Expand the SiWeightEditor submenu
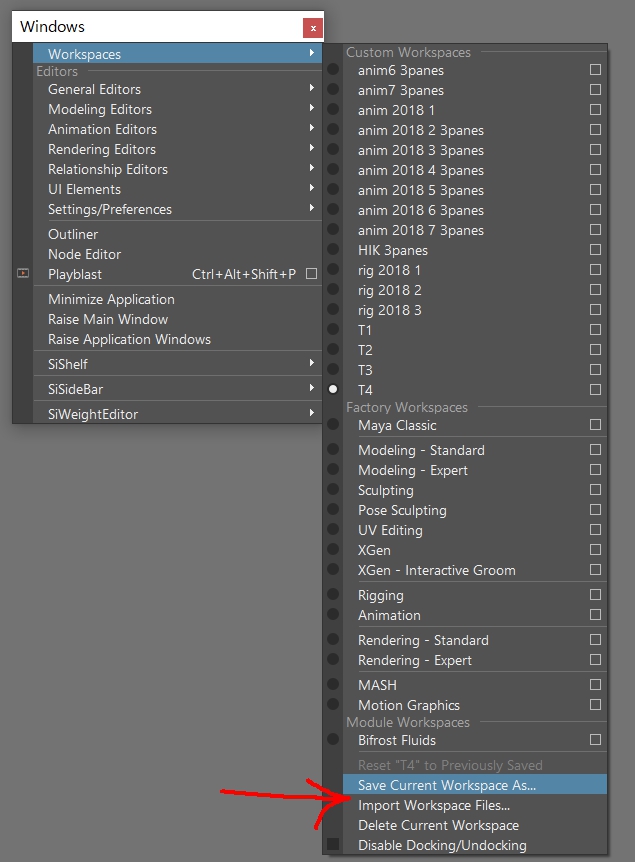The height and width of the screenshot is (862, 635). click(x=312, y=413)
